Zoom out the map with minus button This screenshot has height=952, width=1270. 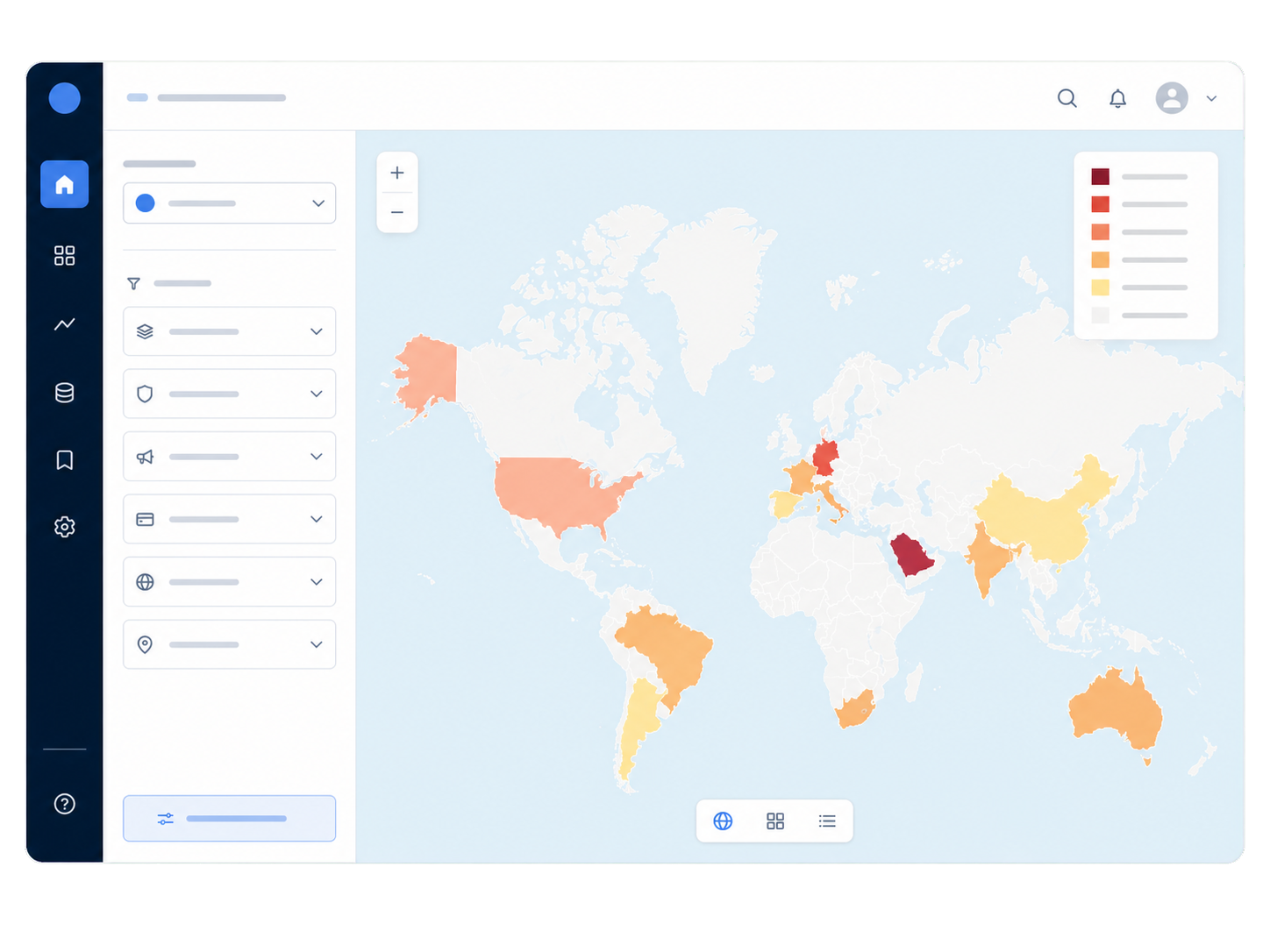coord(397,212)
